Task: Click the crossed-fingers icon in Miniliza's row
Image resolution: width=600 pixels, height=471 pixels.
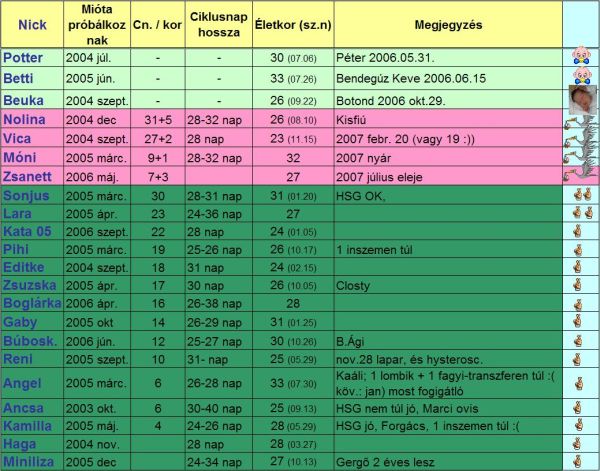Action: (x=579, y=461)
